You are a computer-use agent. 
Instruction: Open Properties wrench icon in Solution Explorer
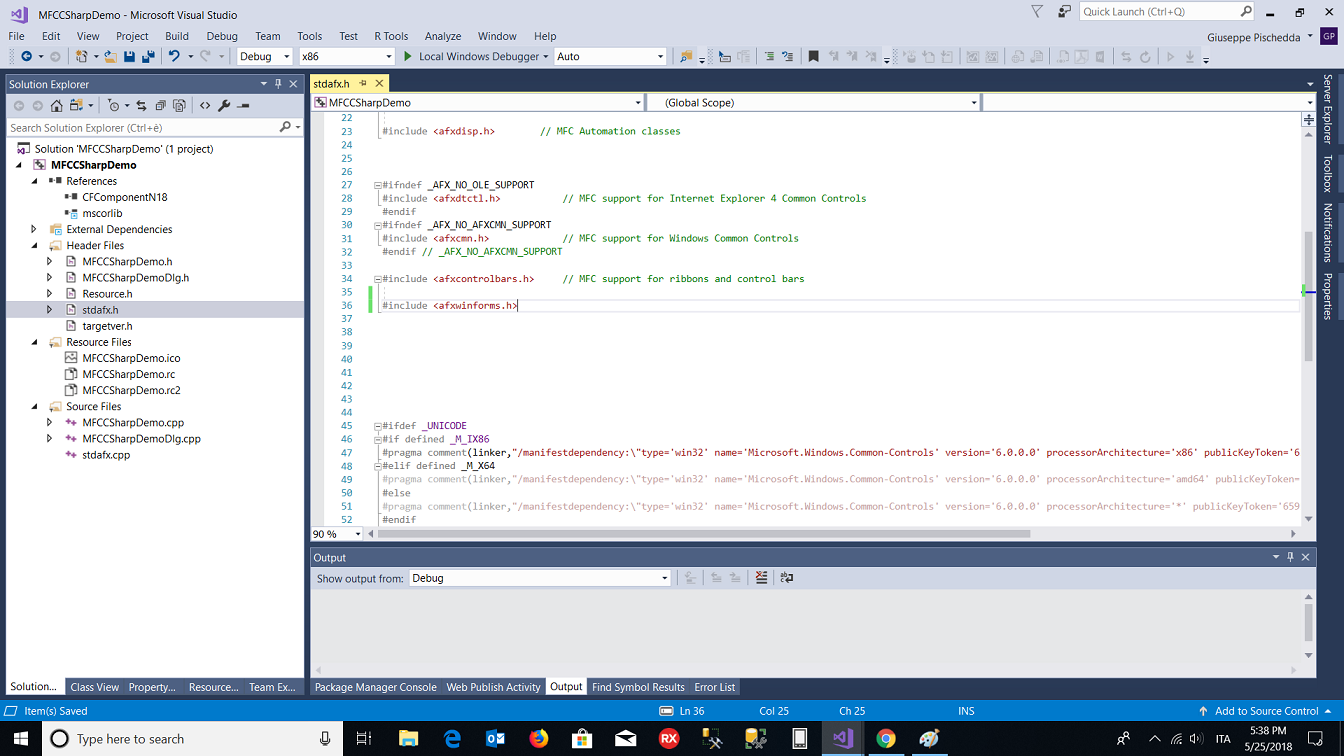tap(224, 105)
